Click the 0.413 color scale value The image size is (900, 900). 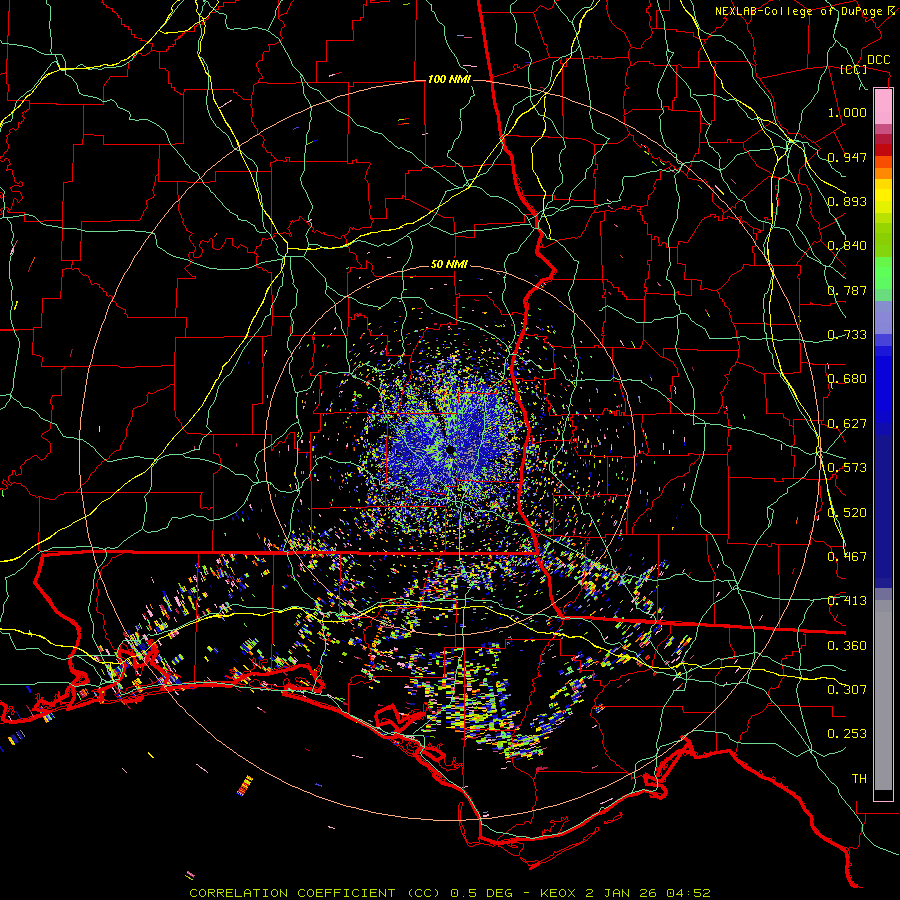847,601
